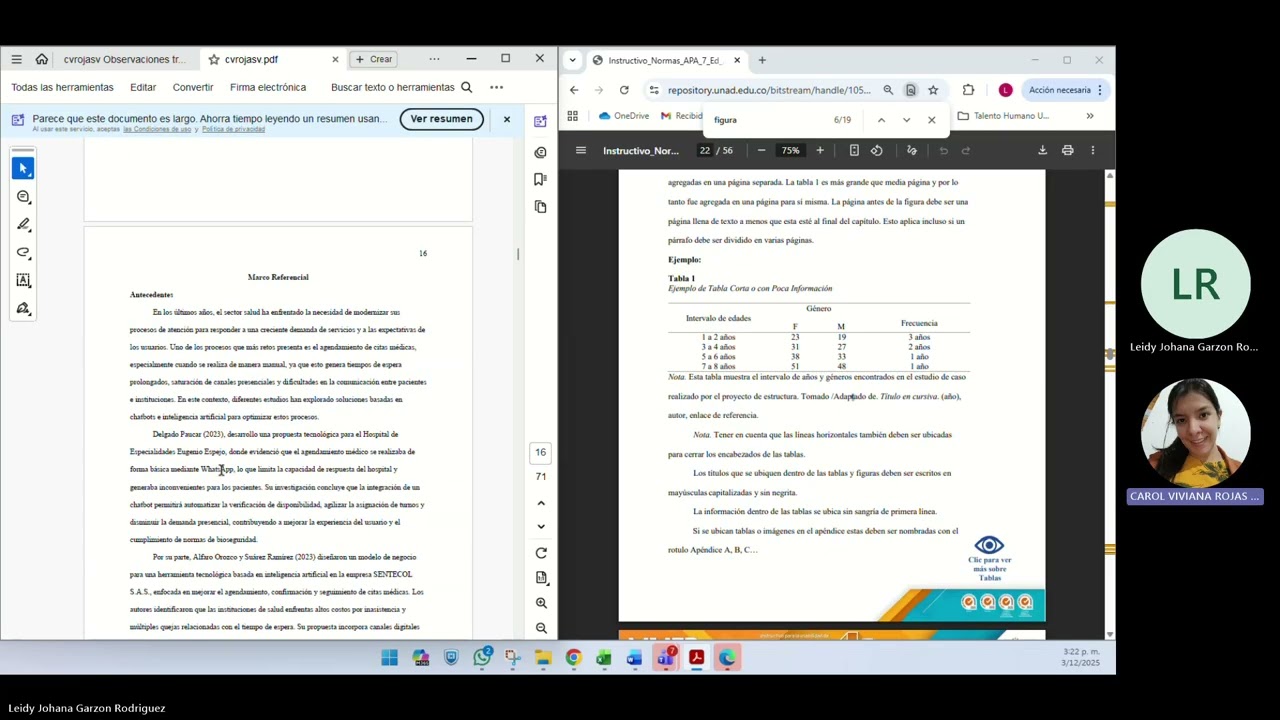The height and width of the screenshot is (720, 1280).
Task: Open the bookmarks panel in Acrobat
Action: pyautogui.click(x=541, y=179)
